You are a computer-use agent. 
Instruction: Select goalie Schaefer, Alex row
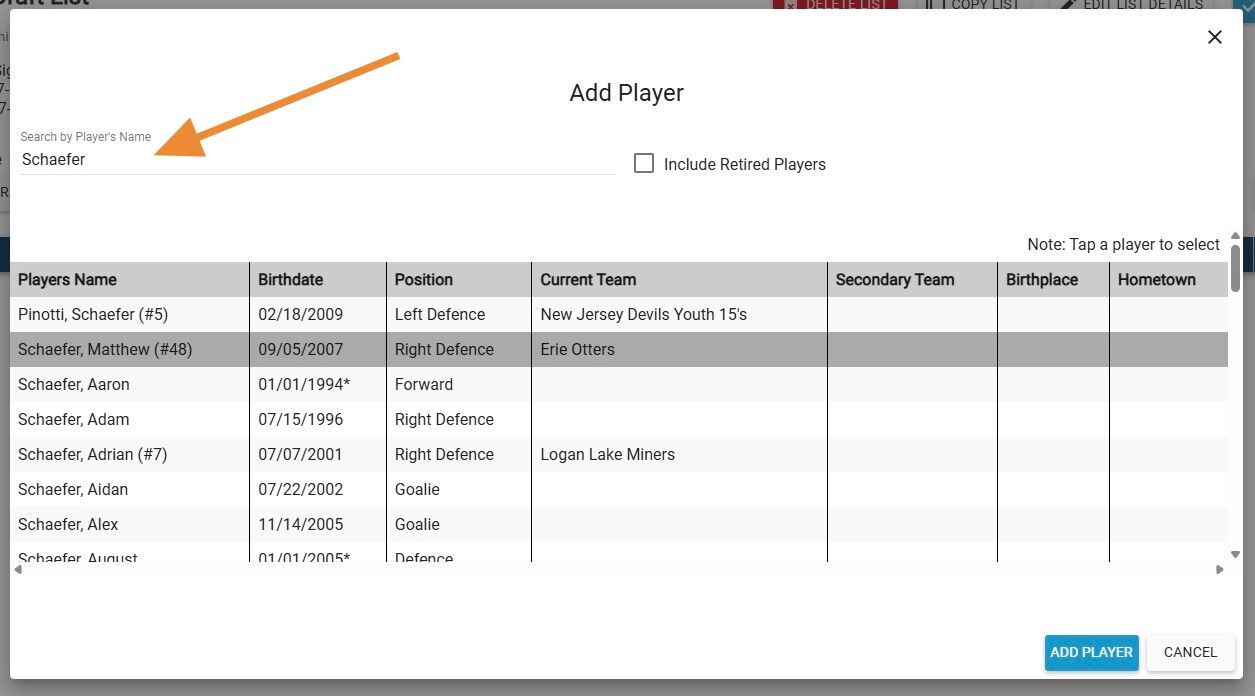pos(619,524)
